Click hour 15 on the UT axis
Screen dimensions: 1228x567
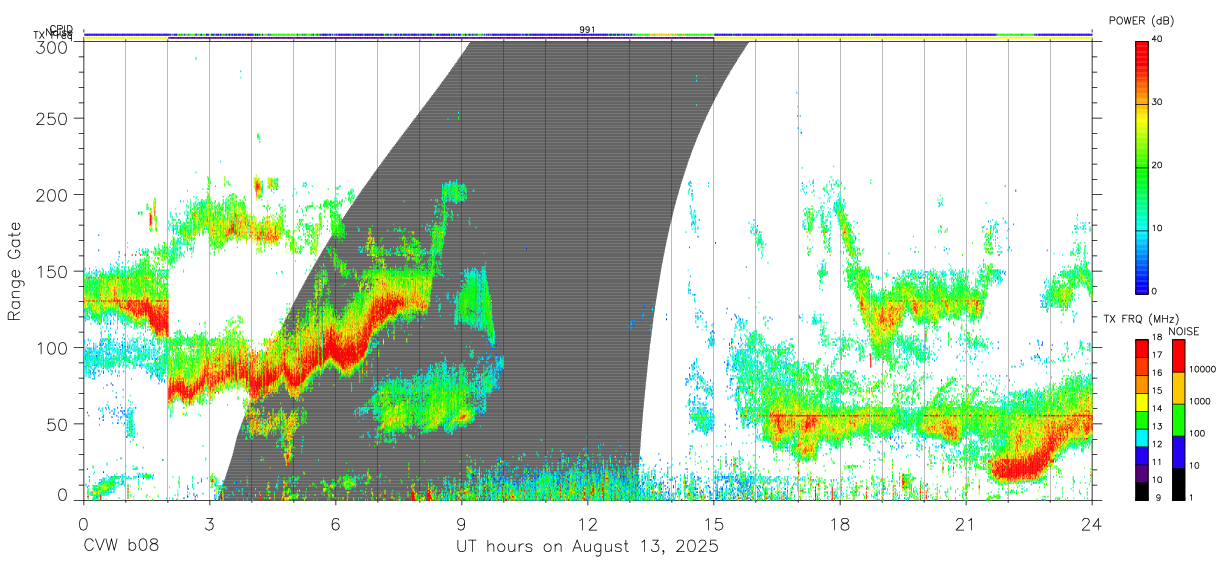pyautogui.click(x=714, y=524)
